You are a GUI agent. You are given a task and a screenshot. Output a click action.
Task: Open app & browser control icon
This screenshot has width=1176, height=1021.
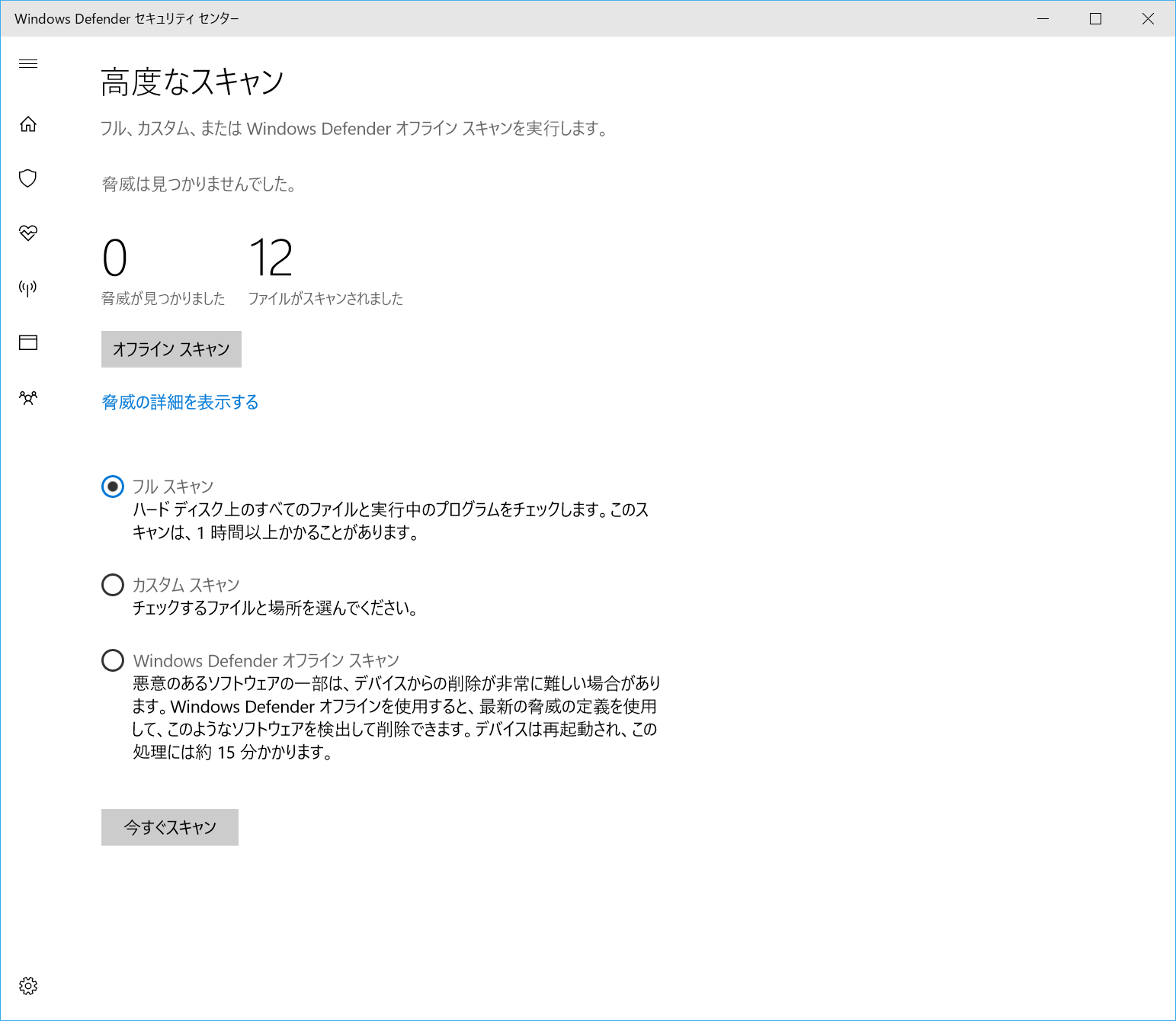pos(28,342)
